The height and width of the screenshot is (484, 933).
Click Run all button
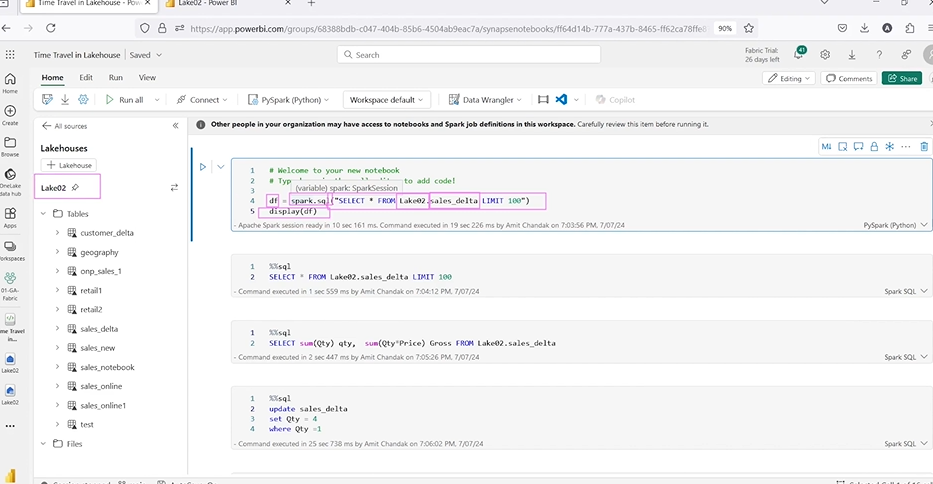[x=124, y=100]
